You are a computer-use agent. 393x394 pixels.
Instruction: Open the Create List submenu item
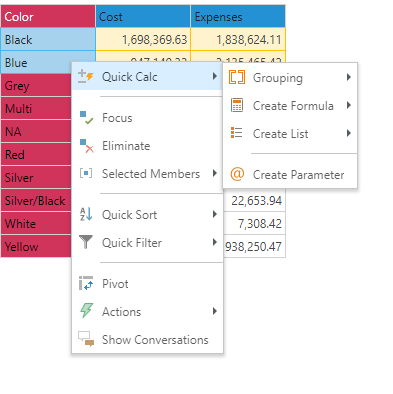click(x=290, y=134)
